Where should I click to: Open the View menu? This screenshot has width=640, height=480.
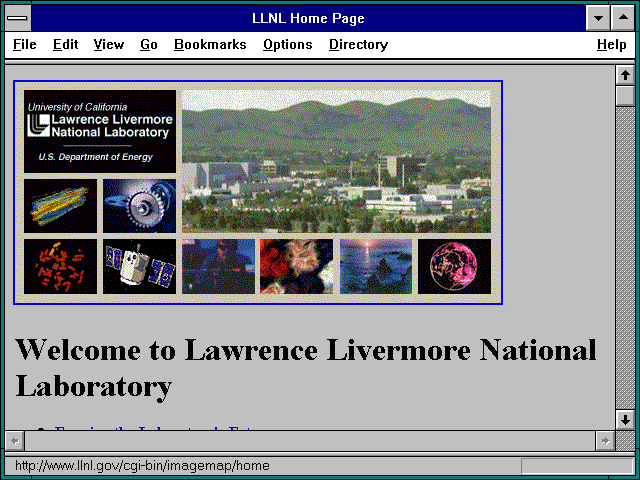pyautogui.click(x=109, y=44)
